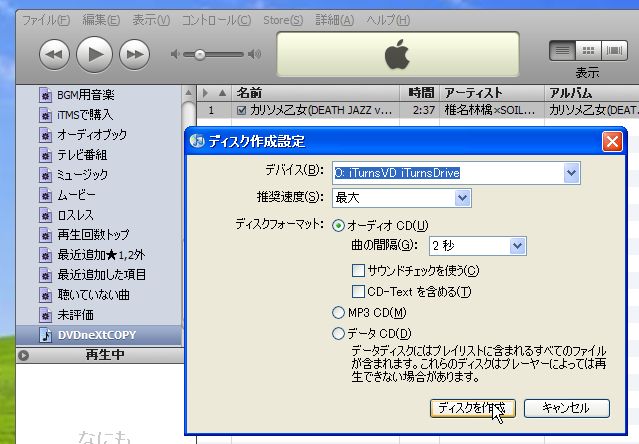
Task: Select テレビ番組 playlist icon
Action: 45,155
